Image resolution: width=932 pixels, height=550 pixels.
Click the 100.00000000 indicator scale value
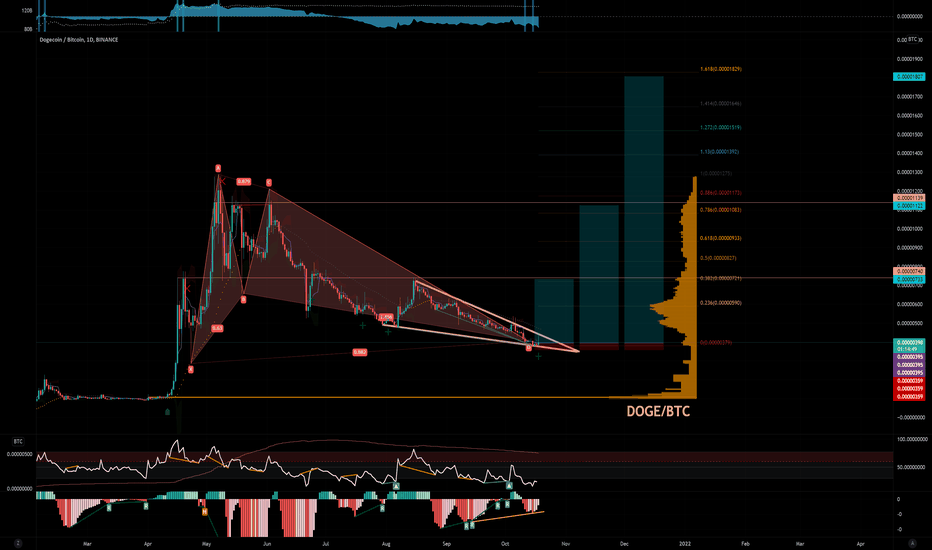tap(912, 439)
